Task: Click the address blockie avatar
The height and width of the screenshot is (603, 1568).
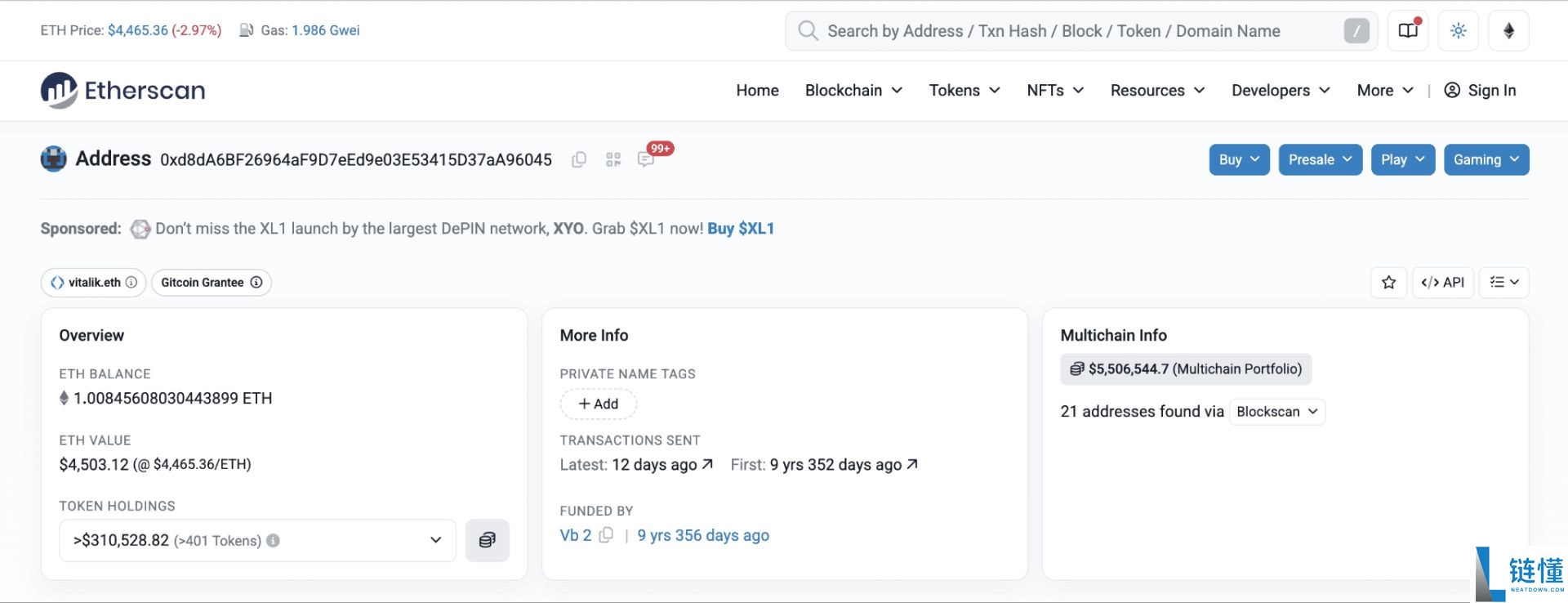Action: tap(54, 159)
